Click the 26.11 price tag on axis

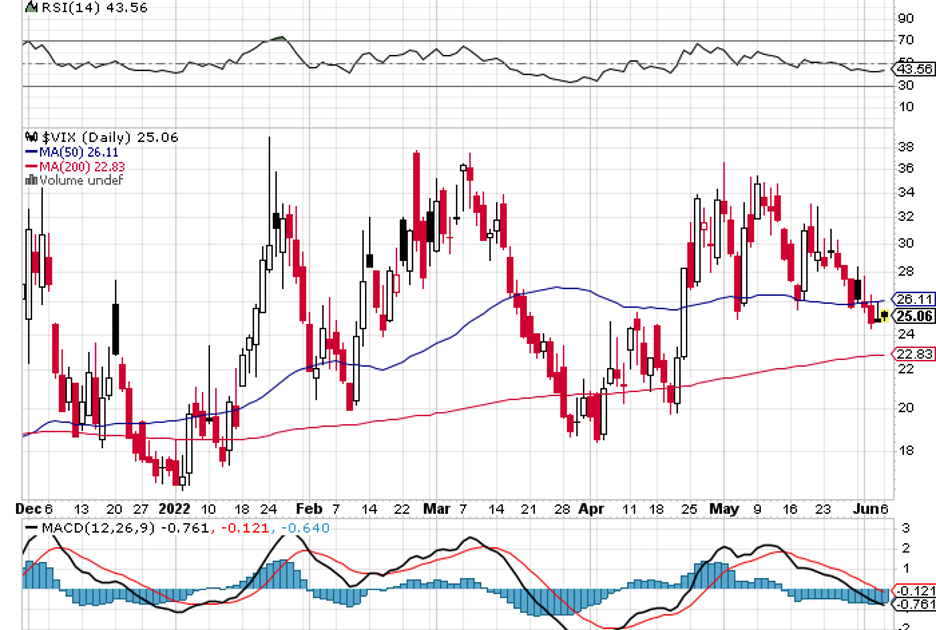pos(915,299)
